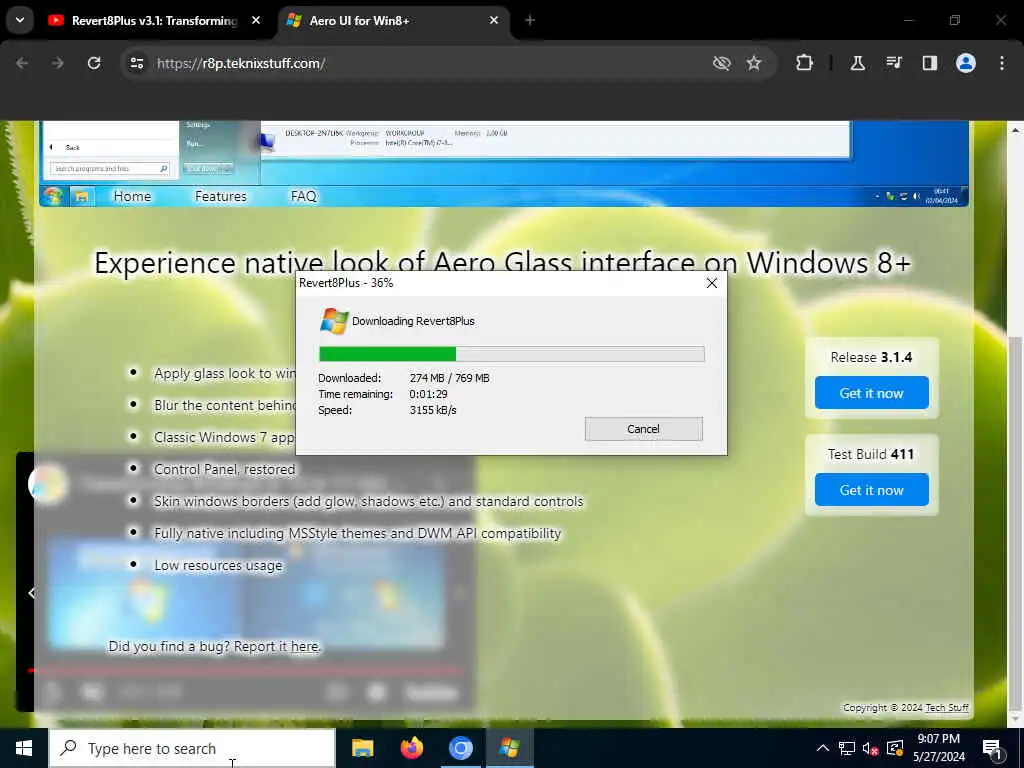This screenshot has height=768, width=1024.
Task: Close the Revert8Plus YouTube tab
Action: pos(256,20)
